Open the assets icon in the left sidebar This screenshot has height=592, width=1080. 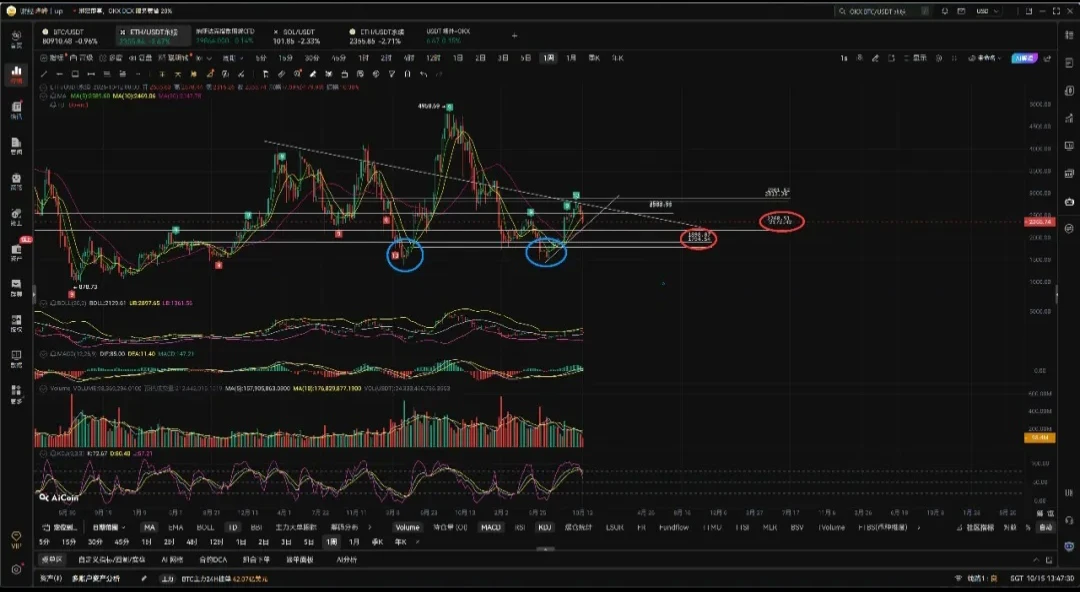coord(17,252)
